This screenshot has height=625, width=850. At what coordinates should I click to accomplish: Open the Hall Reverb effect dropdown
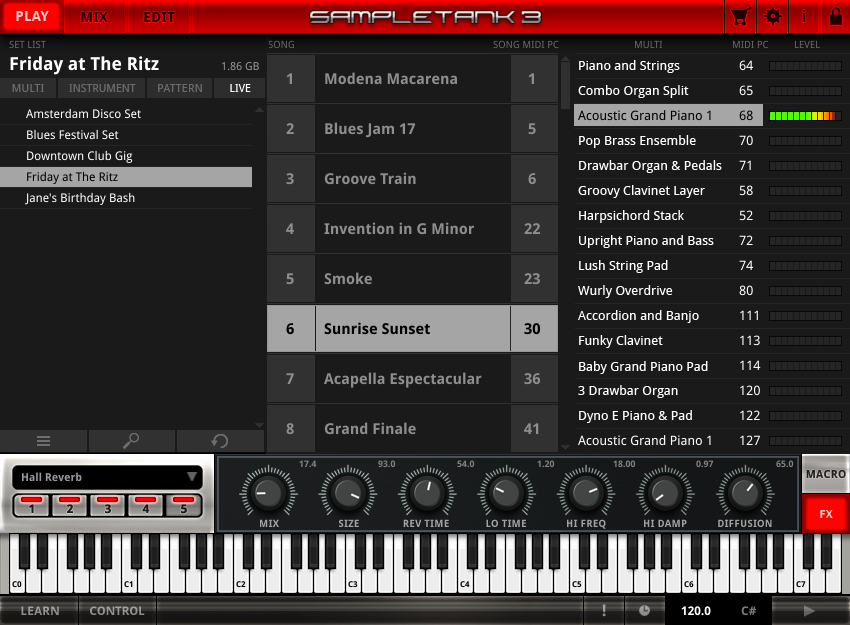(107, 477)
